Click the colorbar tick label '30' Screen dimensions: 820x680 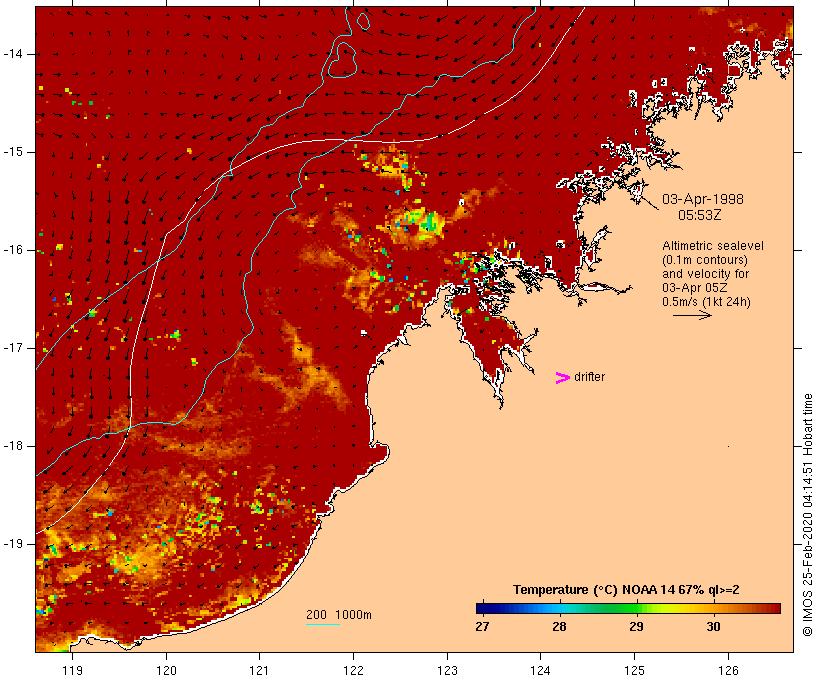[713, 626]
